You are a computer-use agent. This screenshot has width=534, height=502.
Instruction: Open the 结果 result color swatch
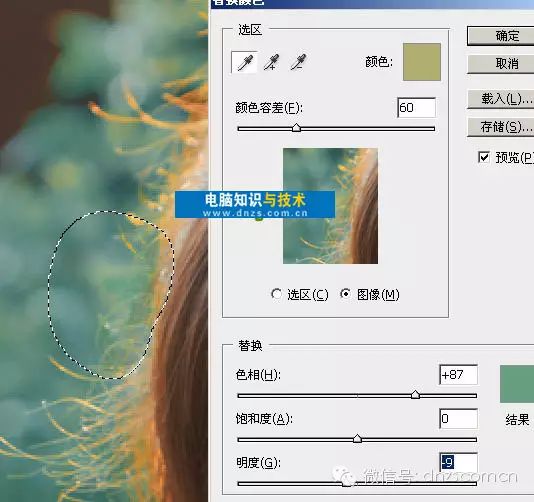pyautogui.click(x=517, y=384)
